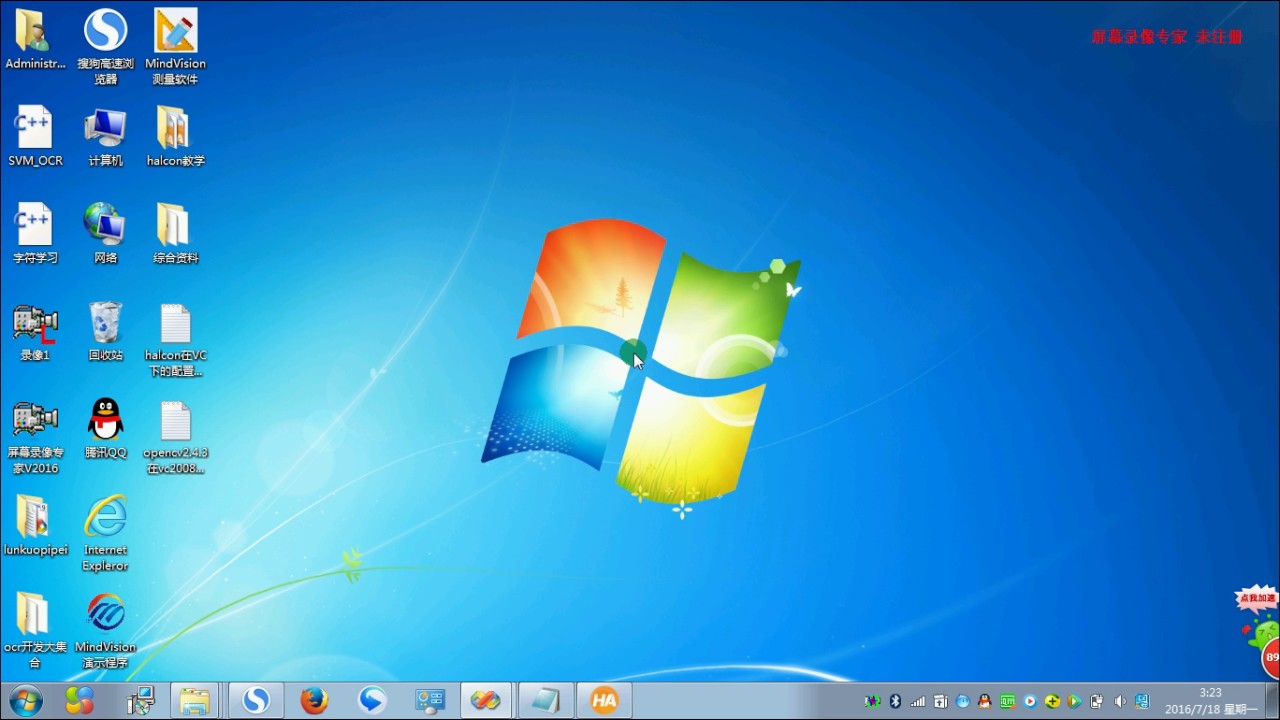Open the clock showing 3:23
Viewport: 1280px width, 720px height.
[x=1211, y=700]
